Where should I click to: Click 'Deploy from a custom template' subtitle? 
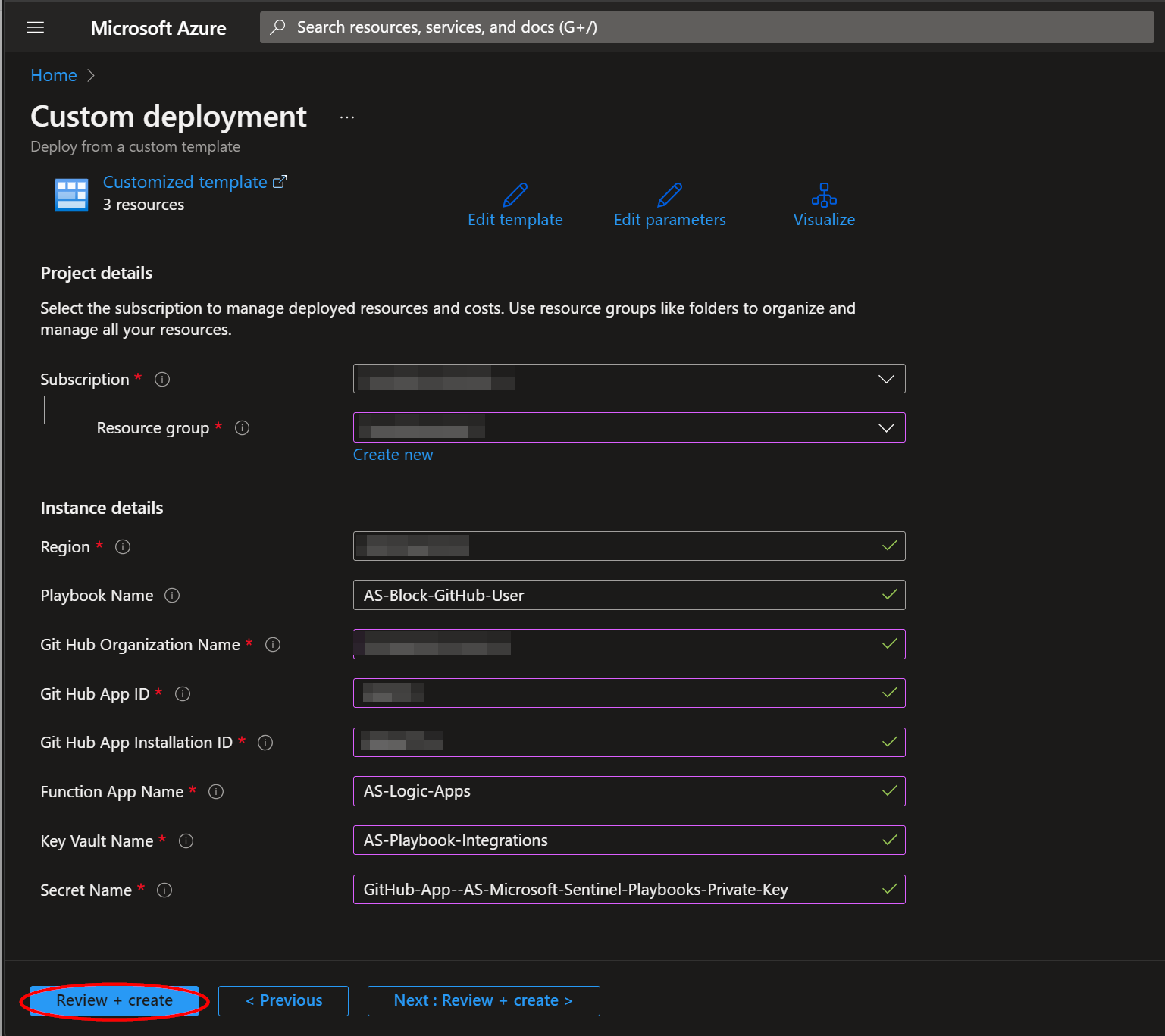(x=135, y=146)
